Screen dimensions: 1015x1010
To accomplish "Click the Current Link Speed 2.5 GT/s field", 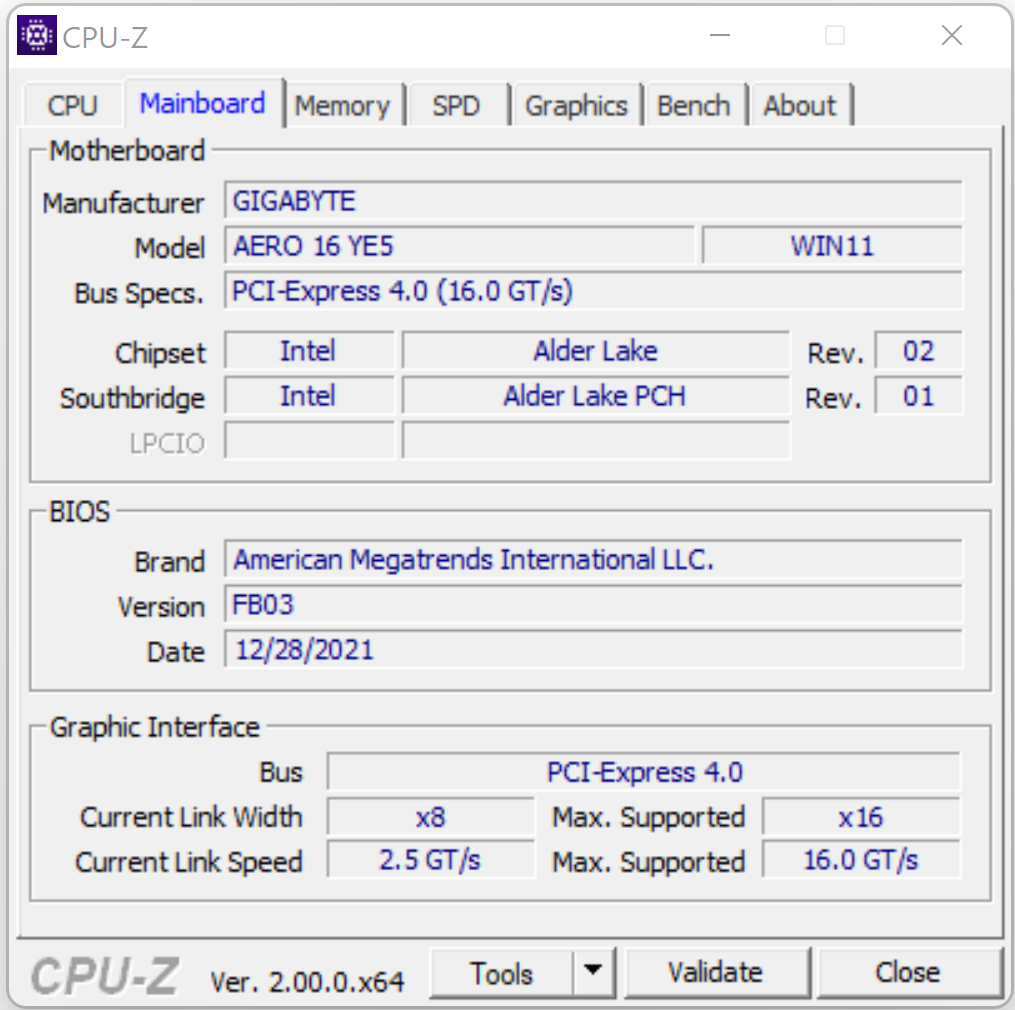I will coord(430,860).
